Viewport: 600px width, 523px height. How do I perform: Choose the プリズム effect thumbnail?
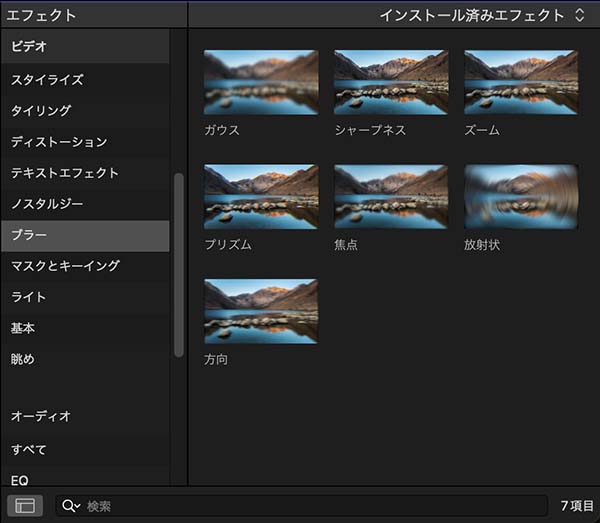point(261,197)
